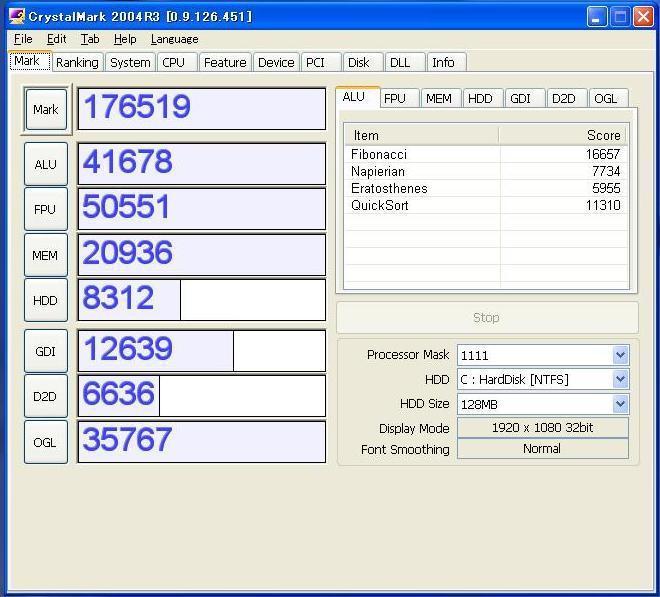The height and width of the screenshot is (597, 660).
Task: Close the CrystalMark window
Action: [x=643, y=17]
